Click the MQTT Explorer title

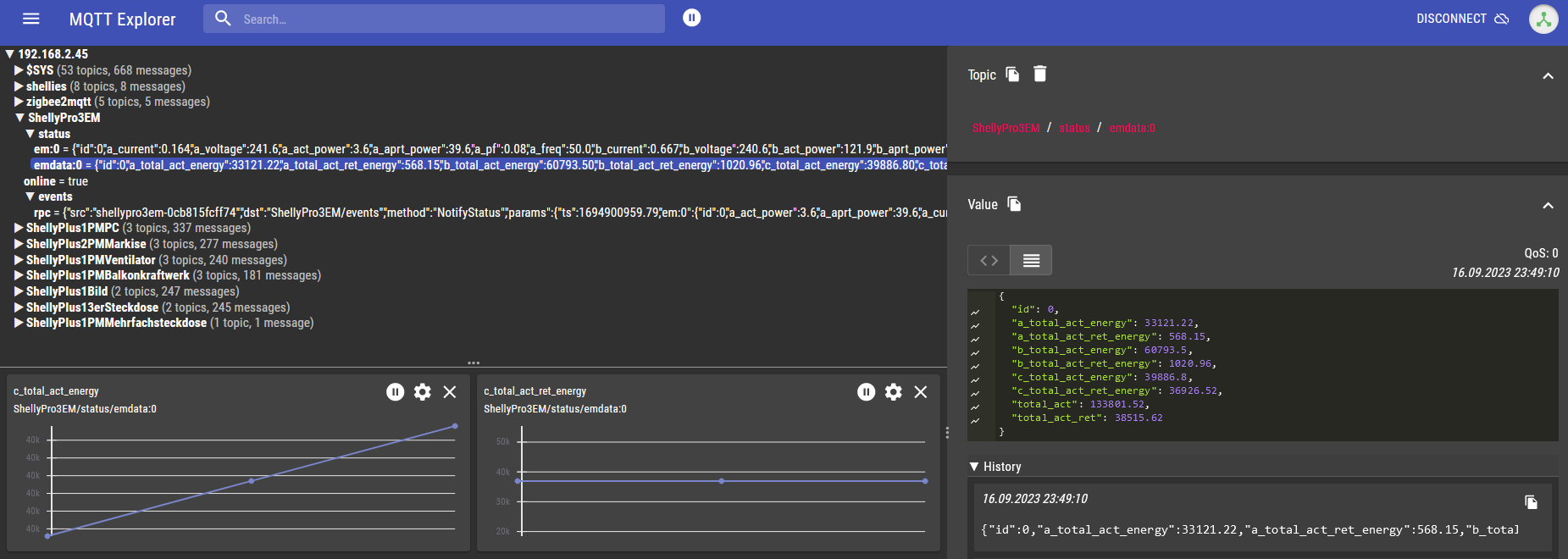[123, 19]
